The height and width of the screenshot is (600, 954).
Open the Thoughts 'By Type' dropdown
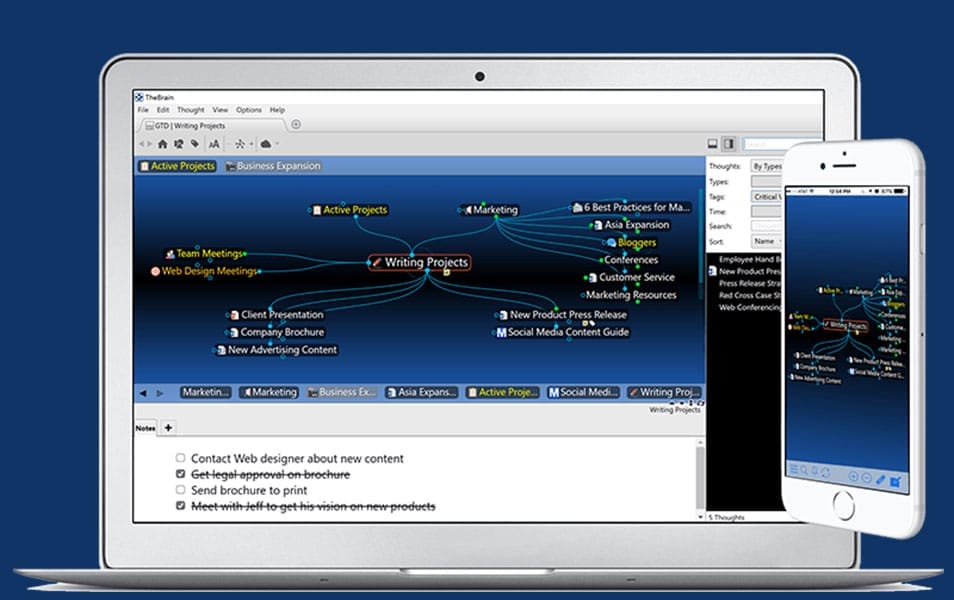(767, 166)
